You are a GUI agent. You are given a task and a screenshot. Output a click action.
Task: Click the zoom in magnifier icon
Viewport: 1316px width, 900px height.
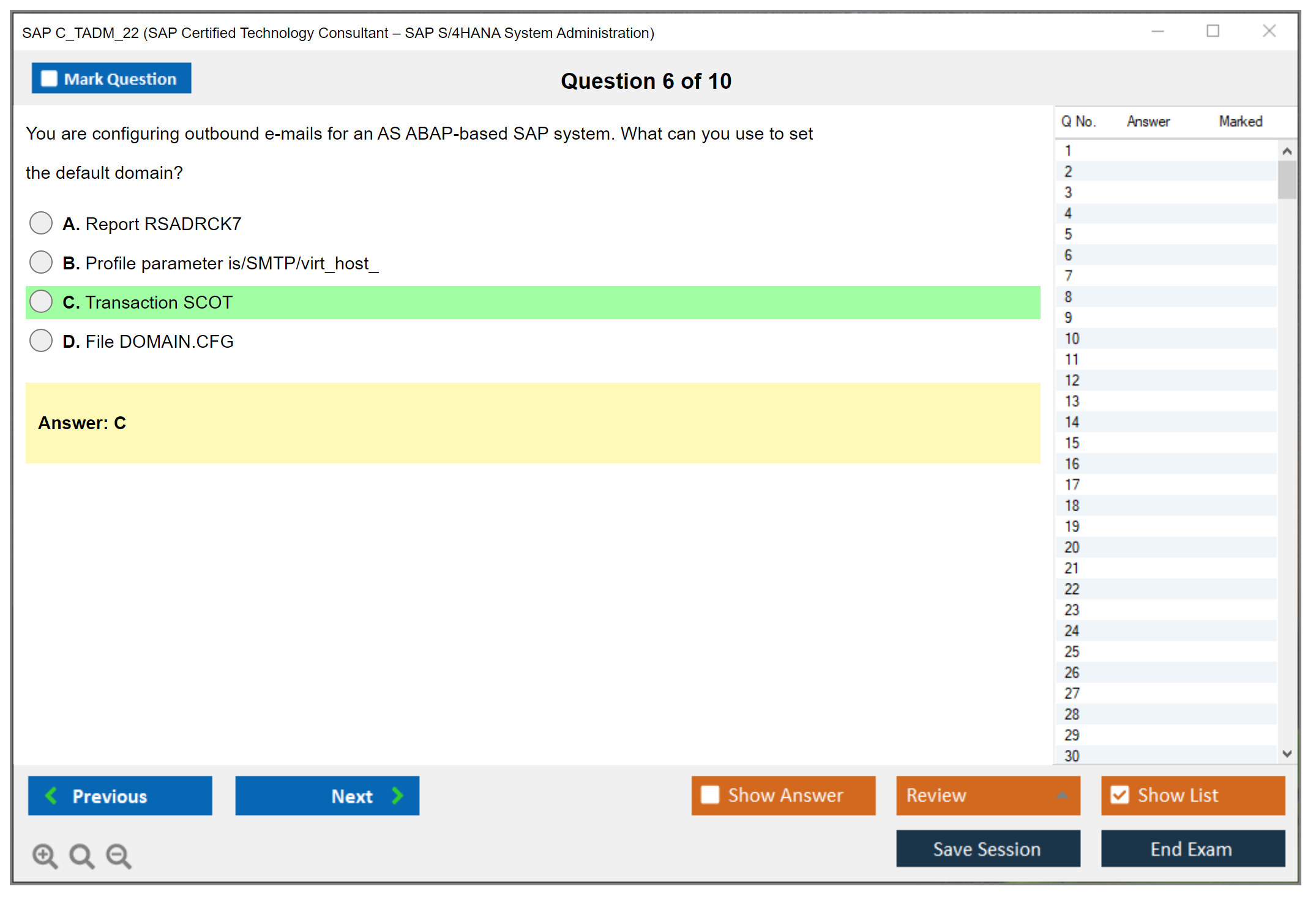point(45,855)
